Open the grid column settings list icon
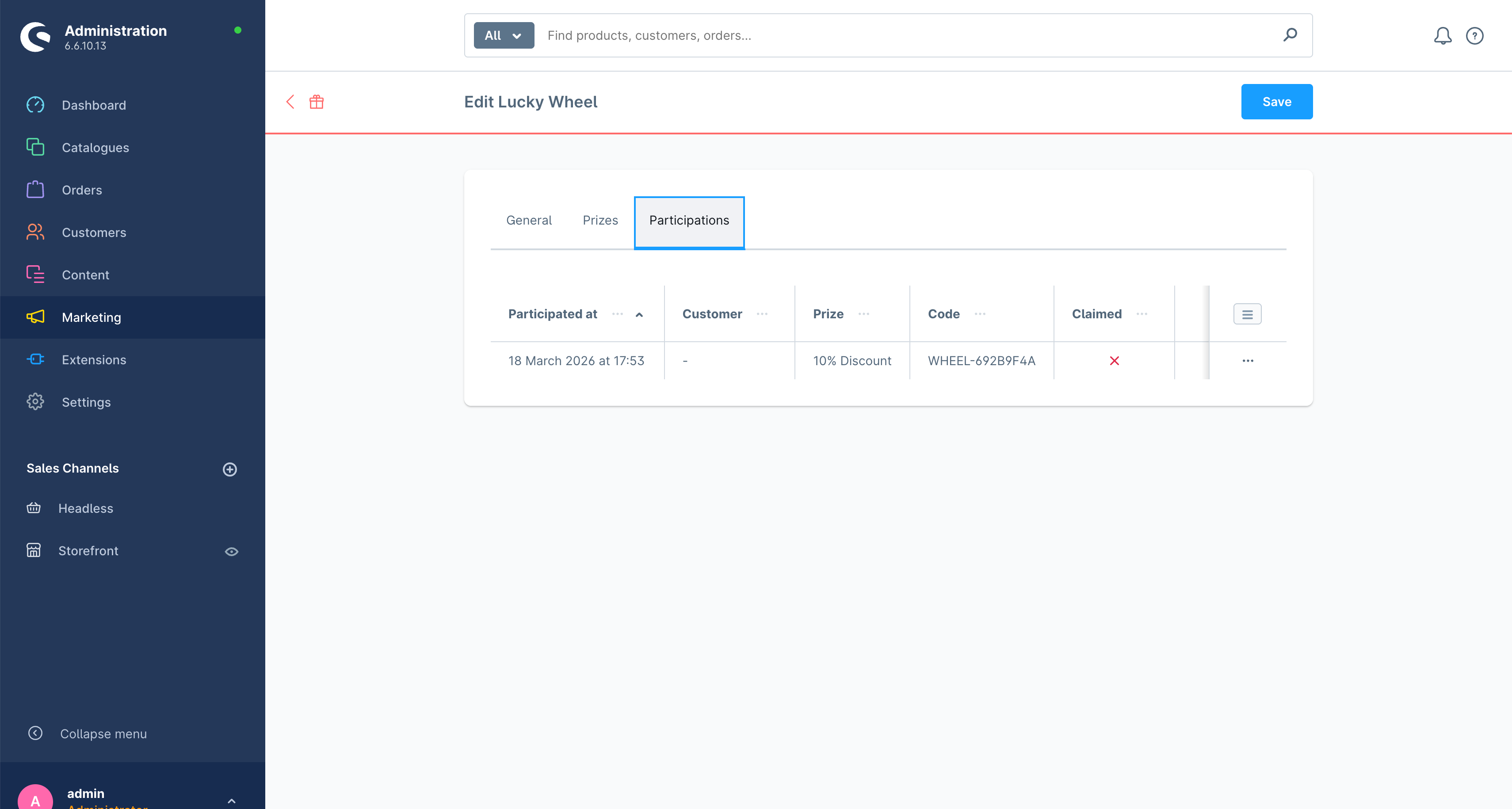 pyautogui.click(x=1247, y=314)
